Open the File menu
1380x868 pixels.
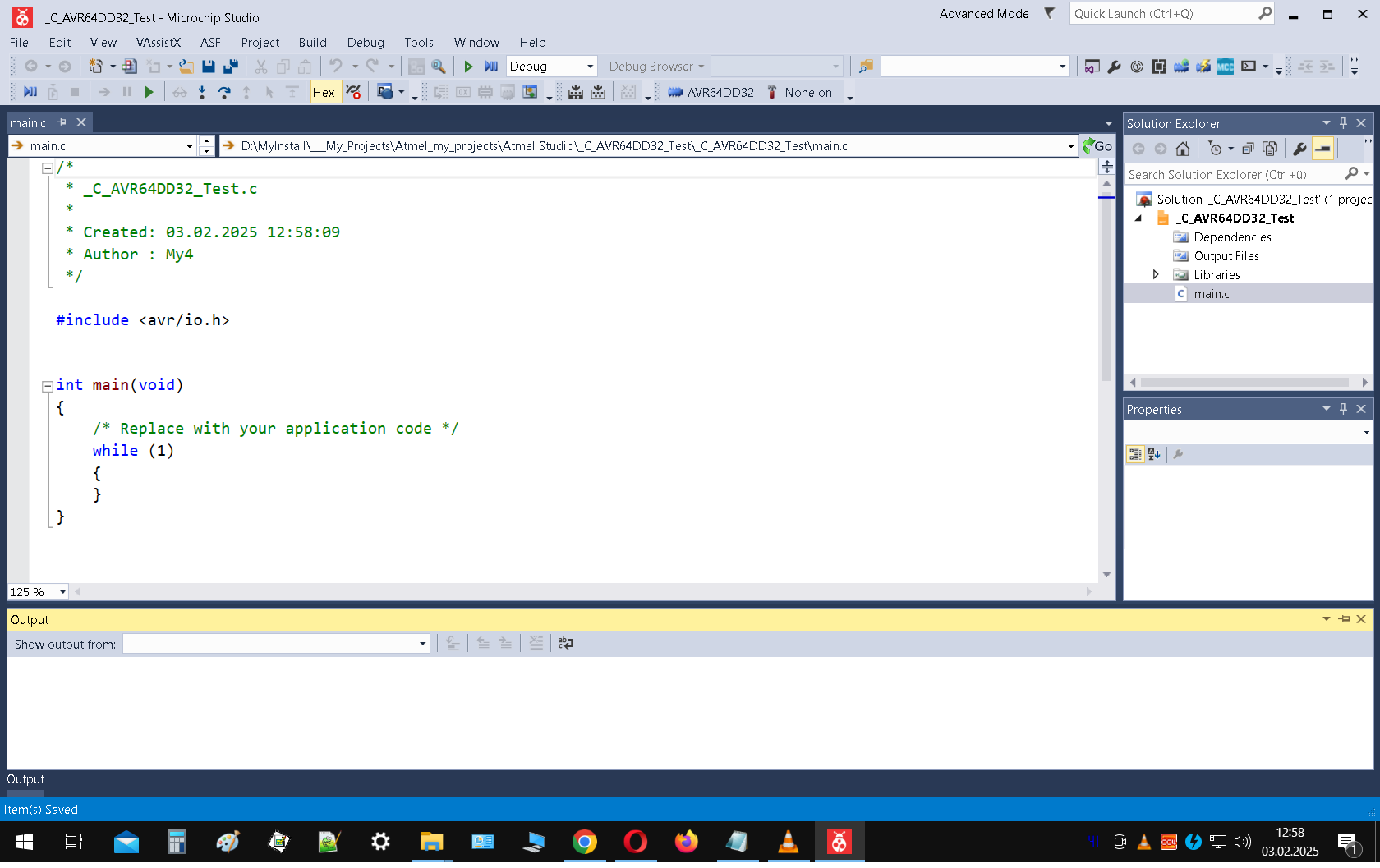[19, 43]
